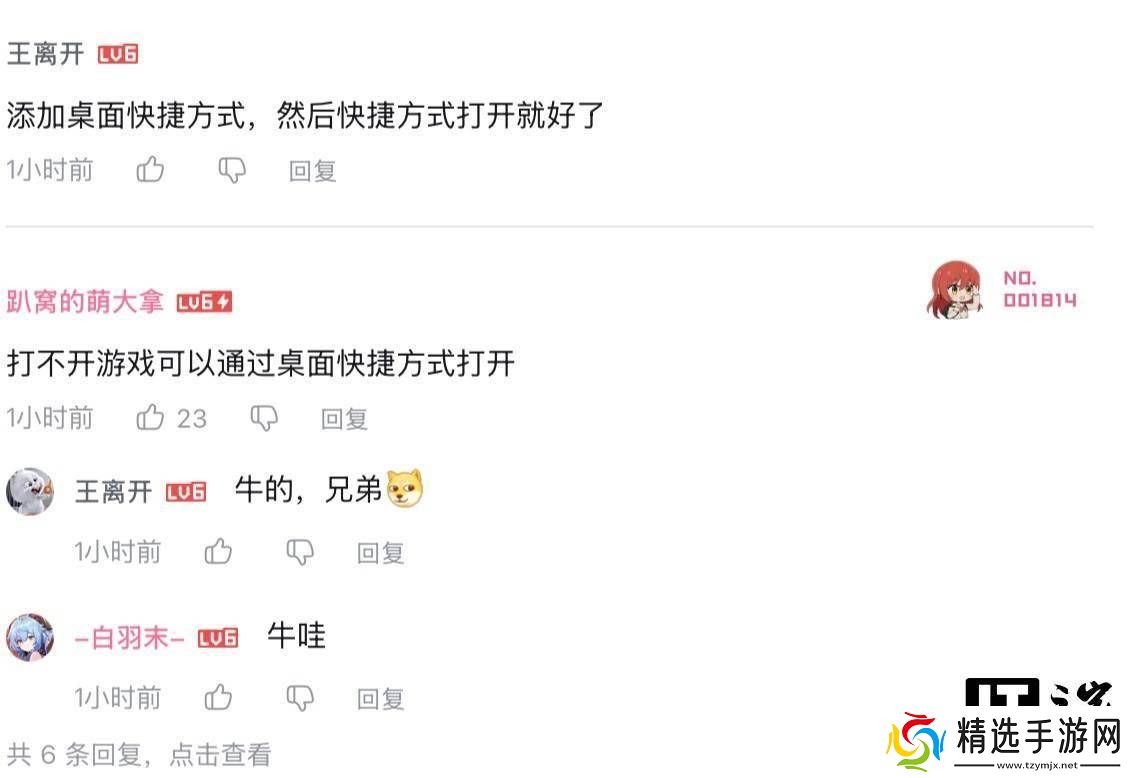Expand all 6 replies via 点击查看
Viewport: 1132px width, 778px height.
(220, 755)
